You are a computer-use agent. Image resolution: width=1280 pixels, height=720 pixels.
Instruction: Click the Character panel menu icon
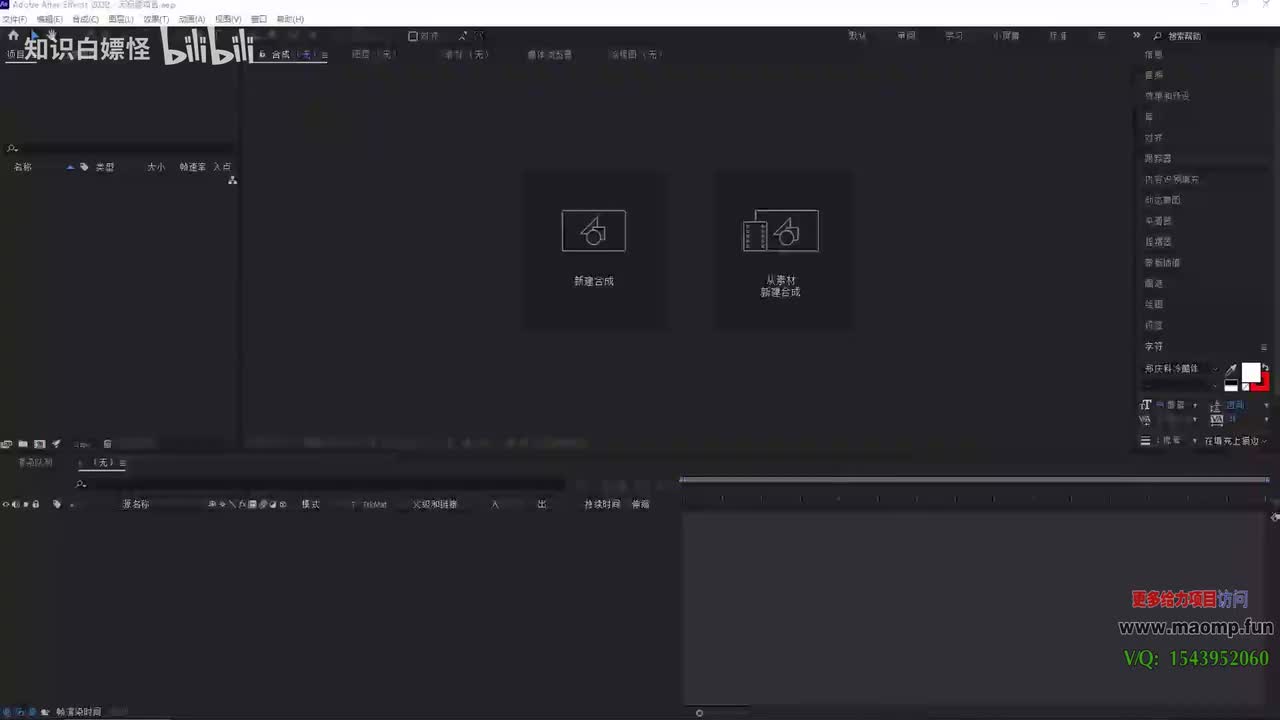1263,347
